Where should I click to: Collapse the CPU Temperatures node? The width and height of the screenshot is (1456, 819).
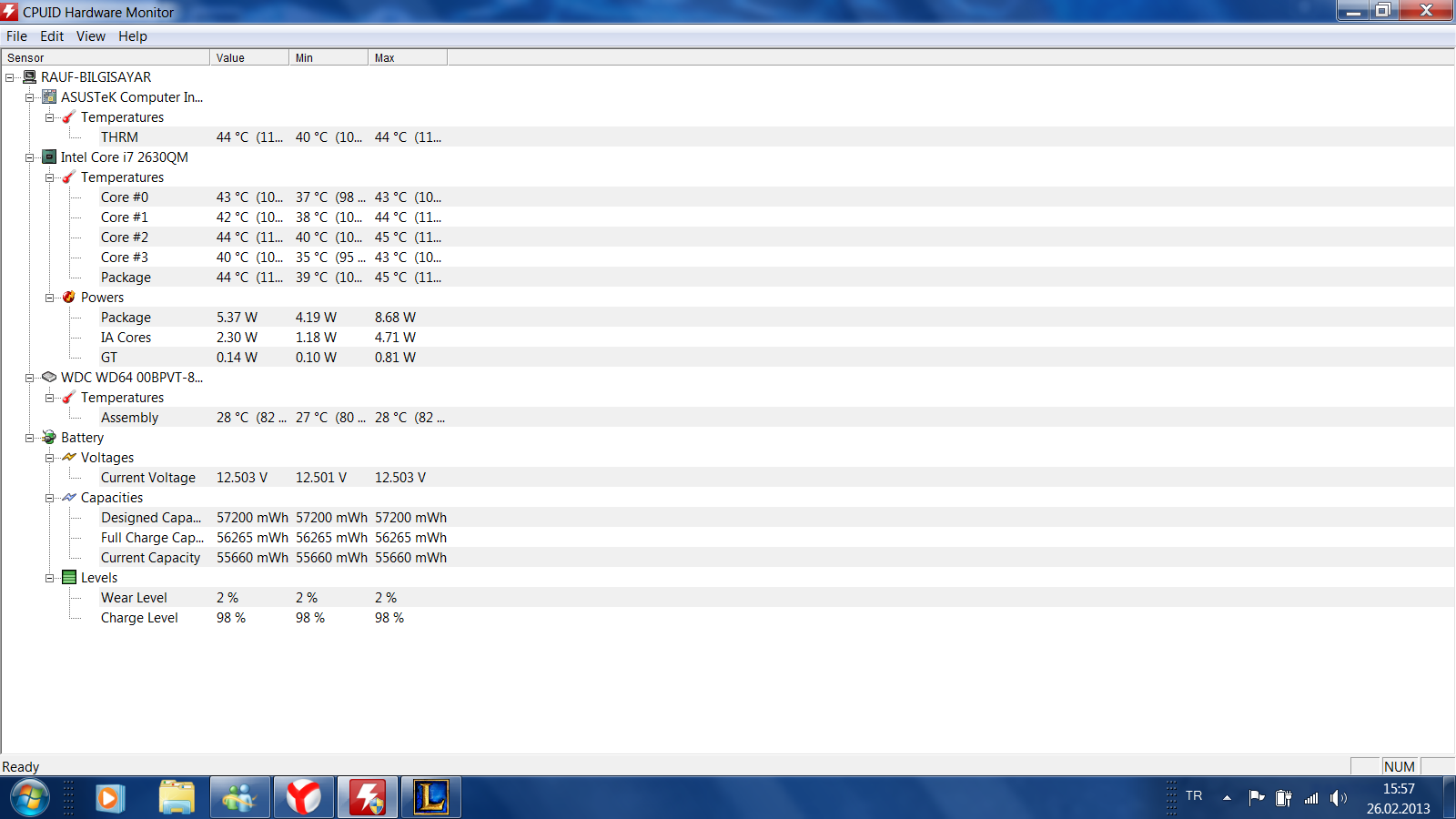pyautogui.click(x=50, y=177)
